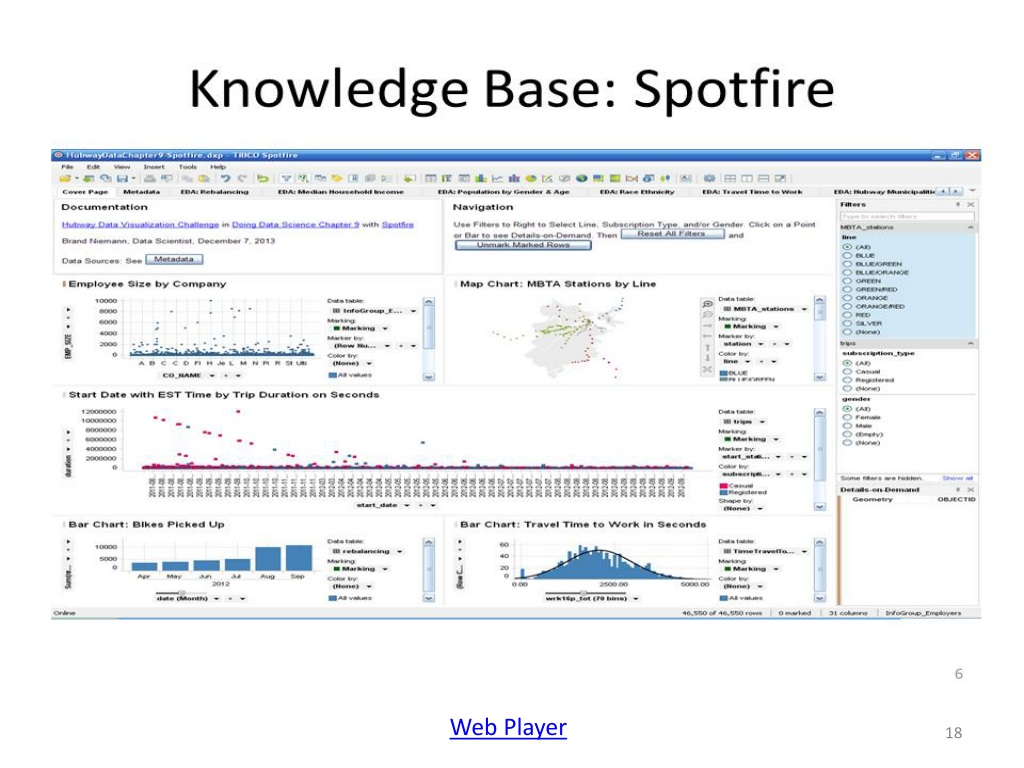This screenshot has width=1024, height=768.
Task: Click the Undo arrow toolbar icon
Action: pyautogui.click(x=226, y=178)
